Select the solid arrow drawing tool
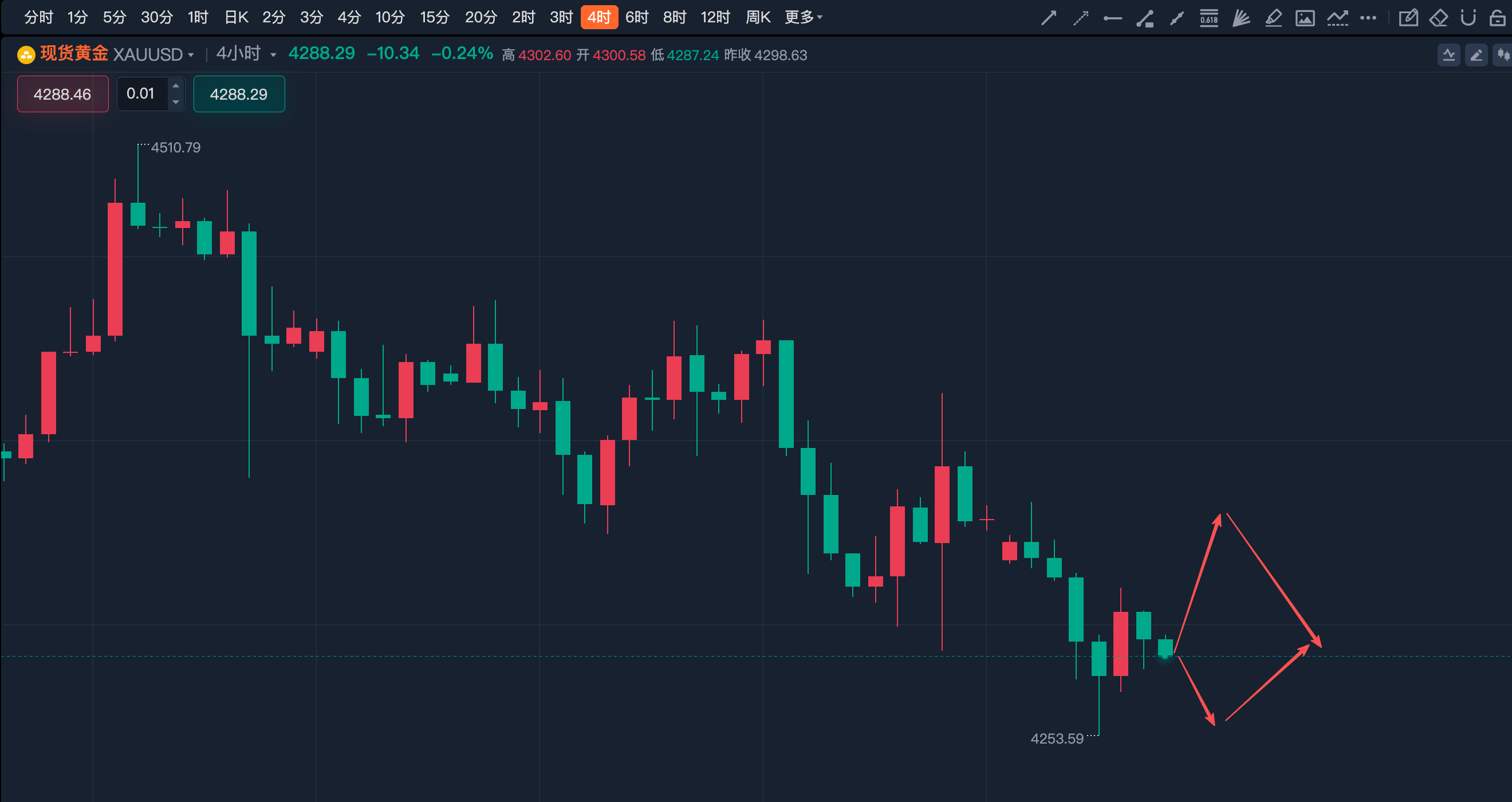 click(1048, 18)
